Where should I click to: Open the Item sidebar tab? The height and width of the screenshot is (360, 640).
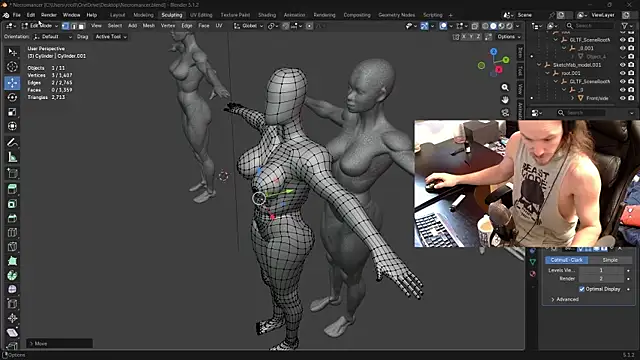pyautogui.click(x=520, y=52)
